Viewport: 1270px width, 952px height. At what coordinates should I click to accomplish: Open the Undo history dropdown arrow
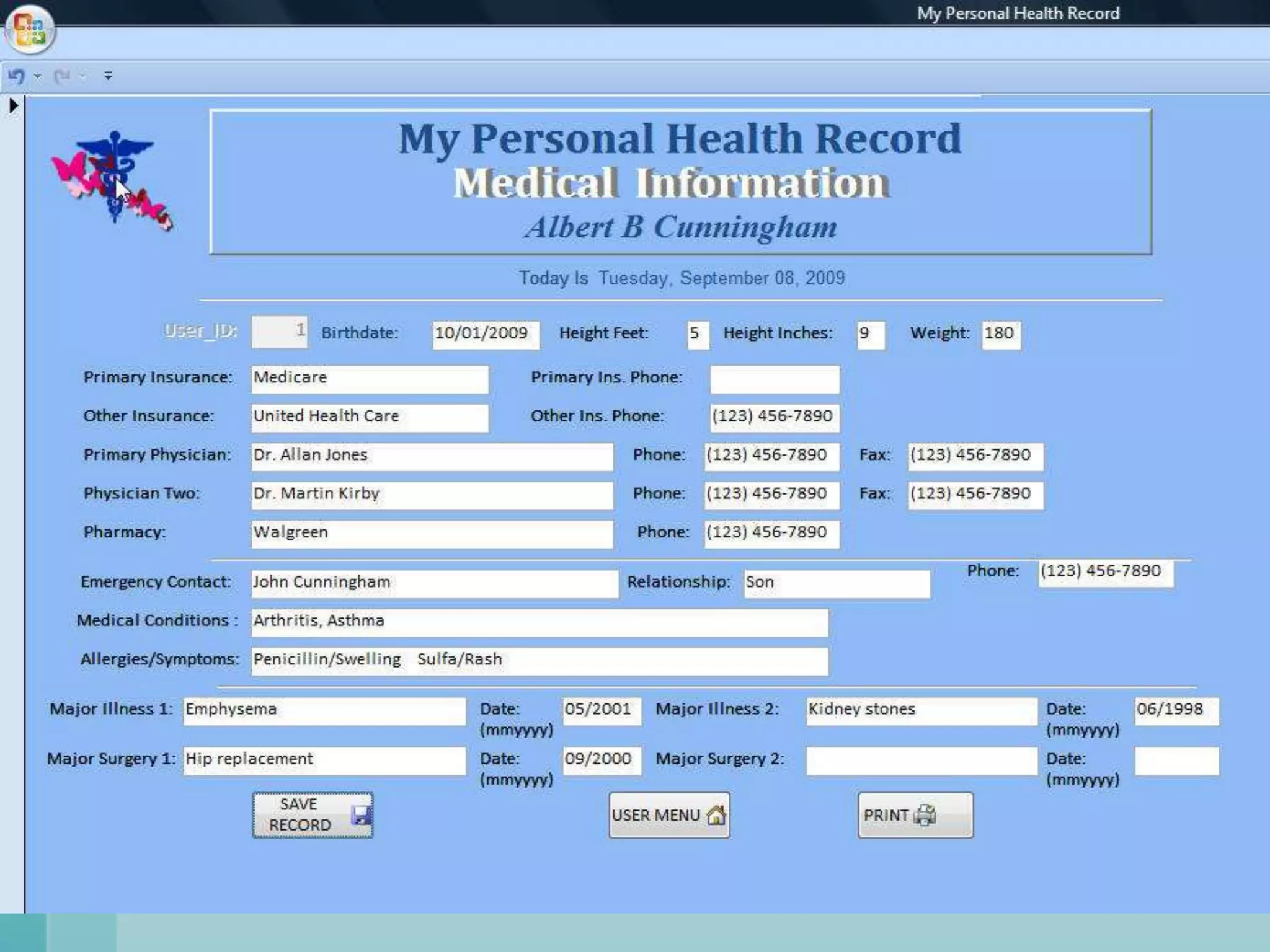click(x=38, y=76)
